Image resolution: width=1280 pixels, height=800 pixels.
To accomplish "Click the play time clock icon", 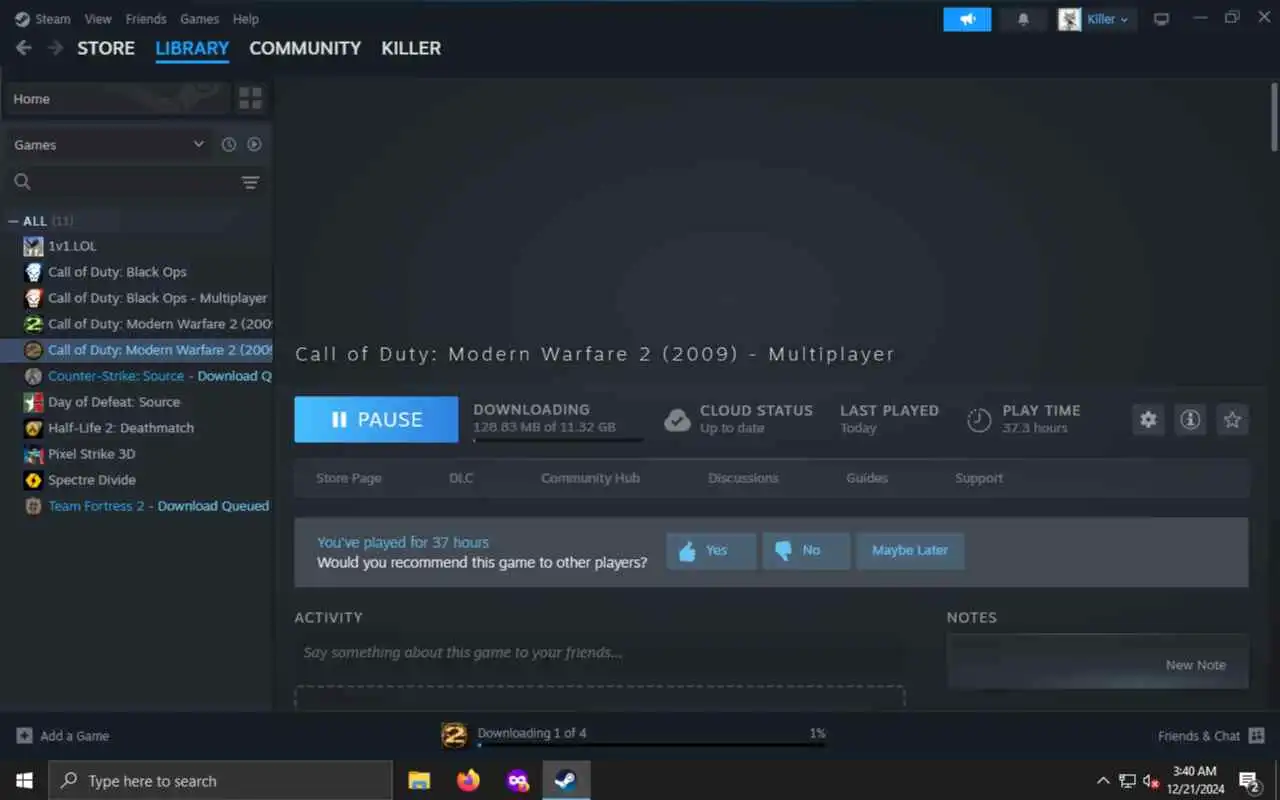I will pyautogui.click(x=979, y=420).
